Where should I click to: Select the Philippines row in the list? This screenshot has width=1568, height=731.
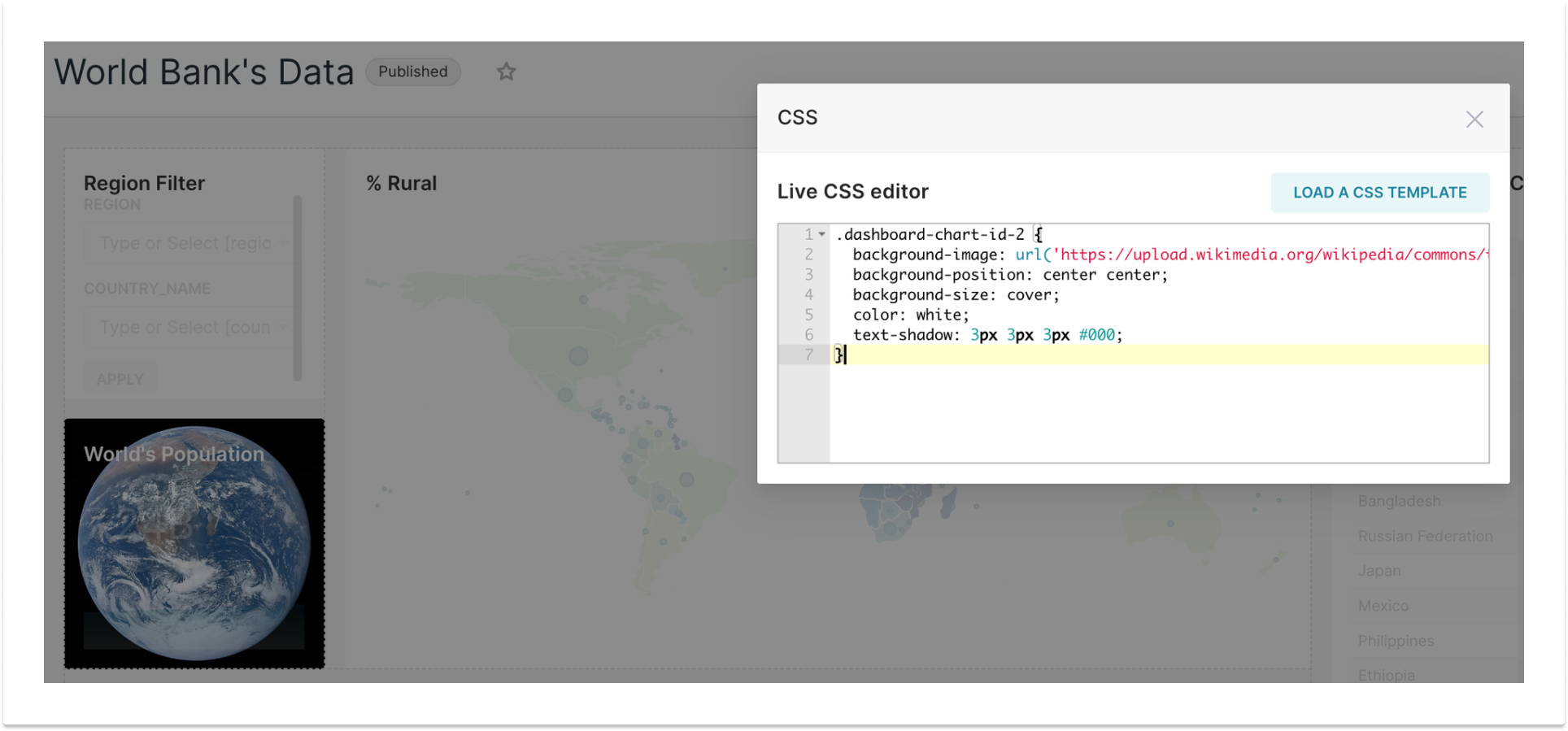[x=1396, y=641]
